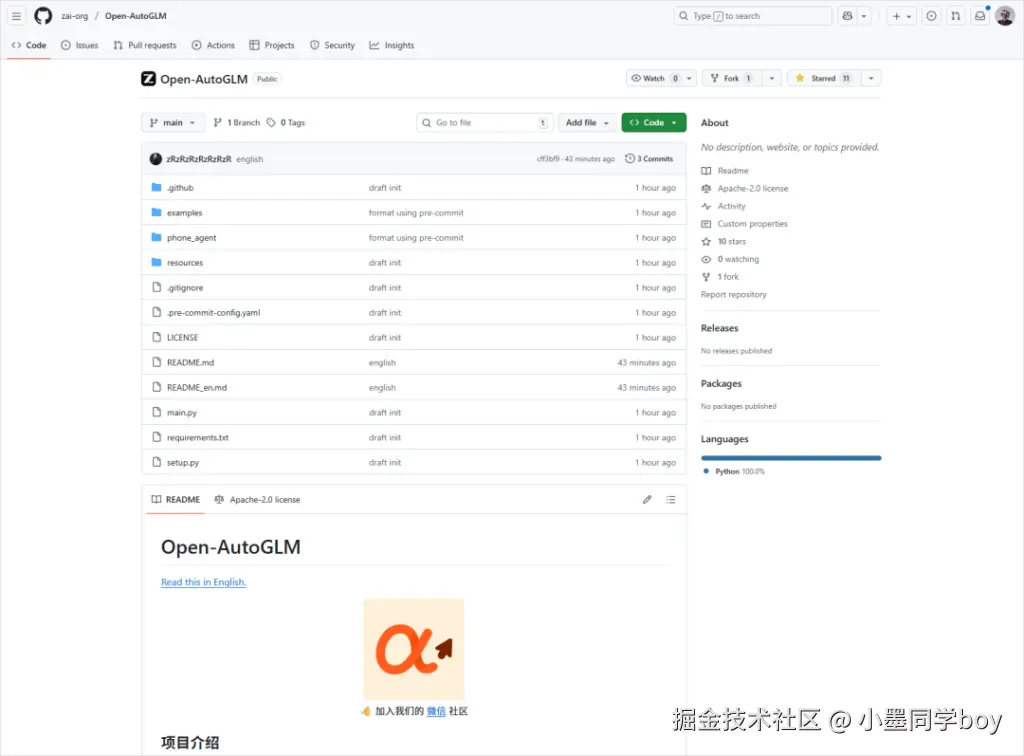Open the Insights tab

tap(392, 45)
